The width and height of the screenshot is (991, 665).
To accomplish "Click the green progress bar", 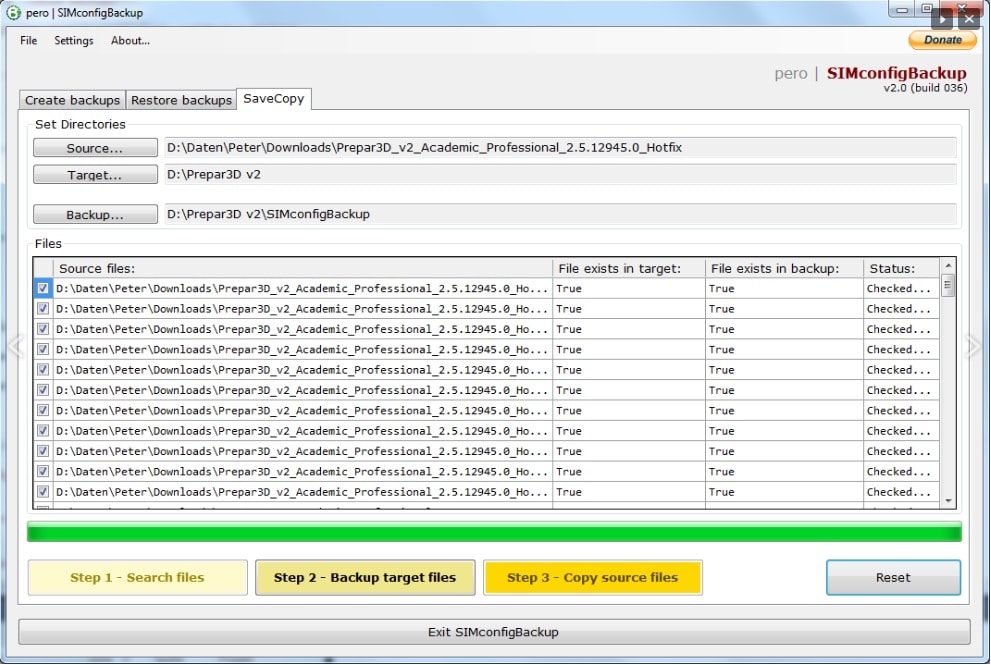I will 494,532.
